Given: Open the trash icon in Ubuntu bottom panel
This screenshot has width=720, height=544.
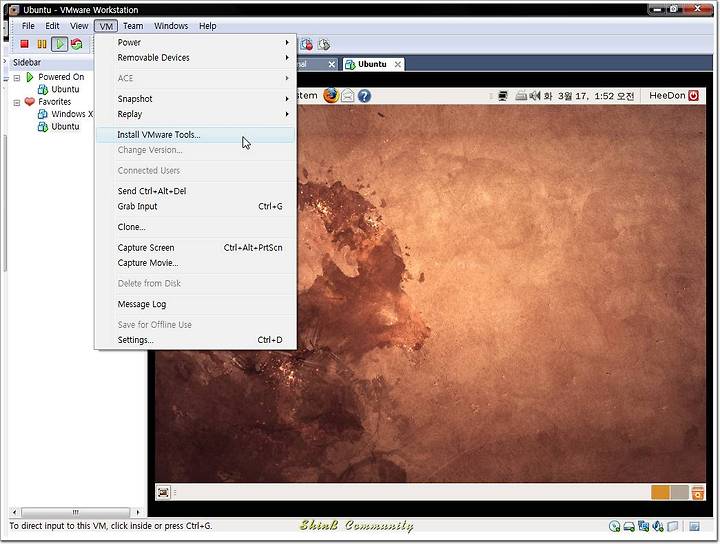Looking at the screenshot, I should point(698,493).
